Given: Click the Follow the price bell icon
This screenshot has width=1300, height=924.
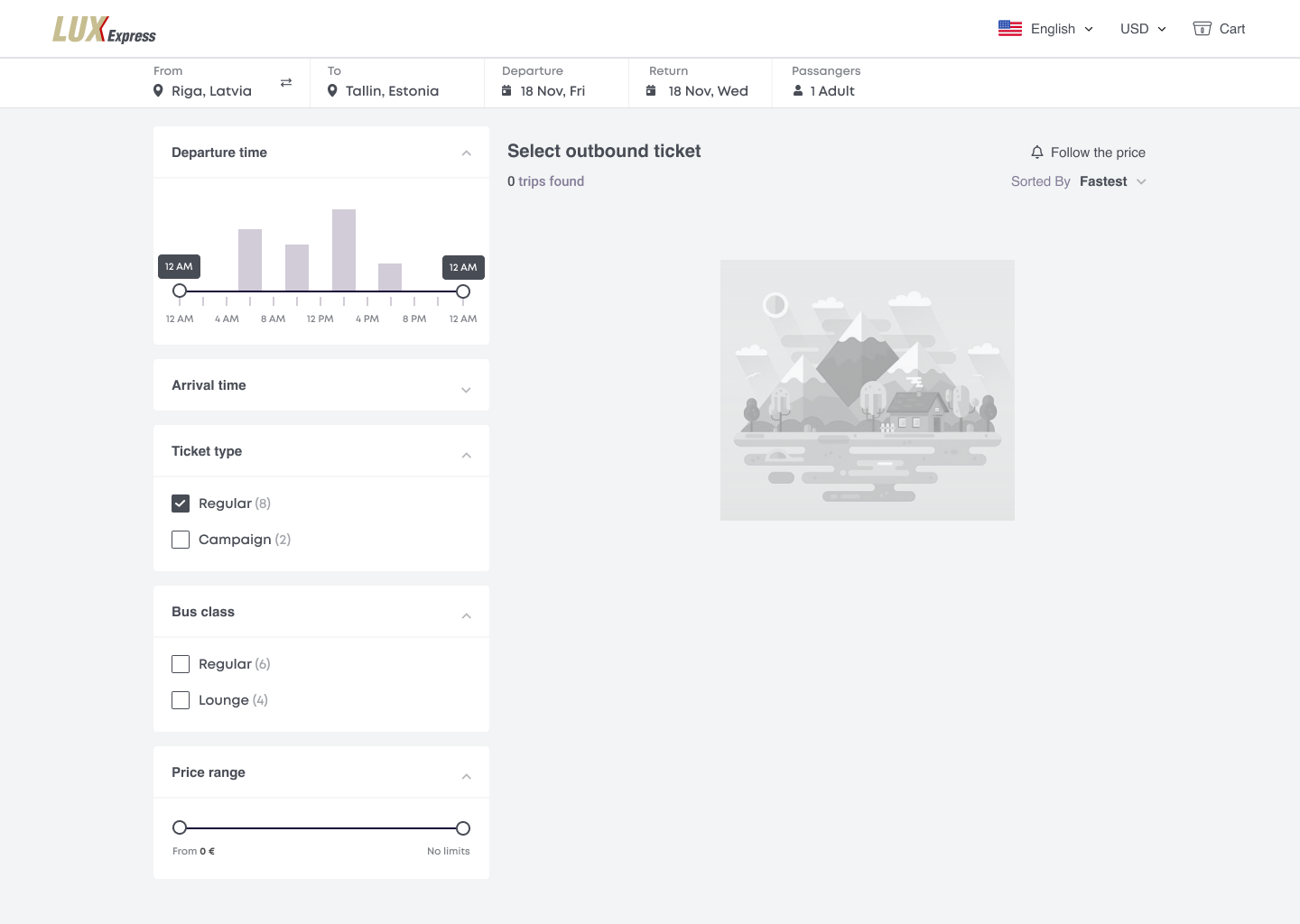Looking at the screenshot, I should click(1037, 152).
